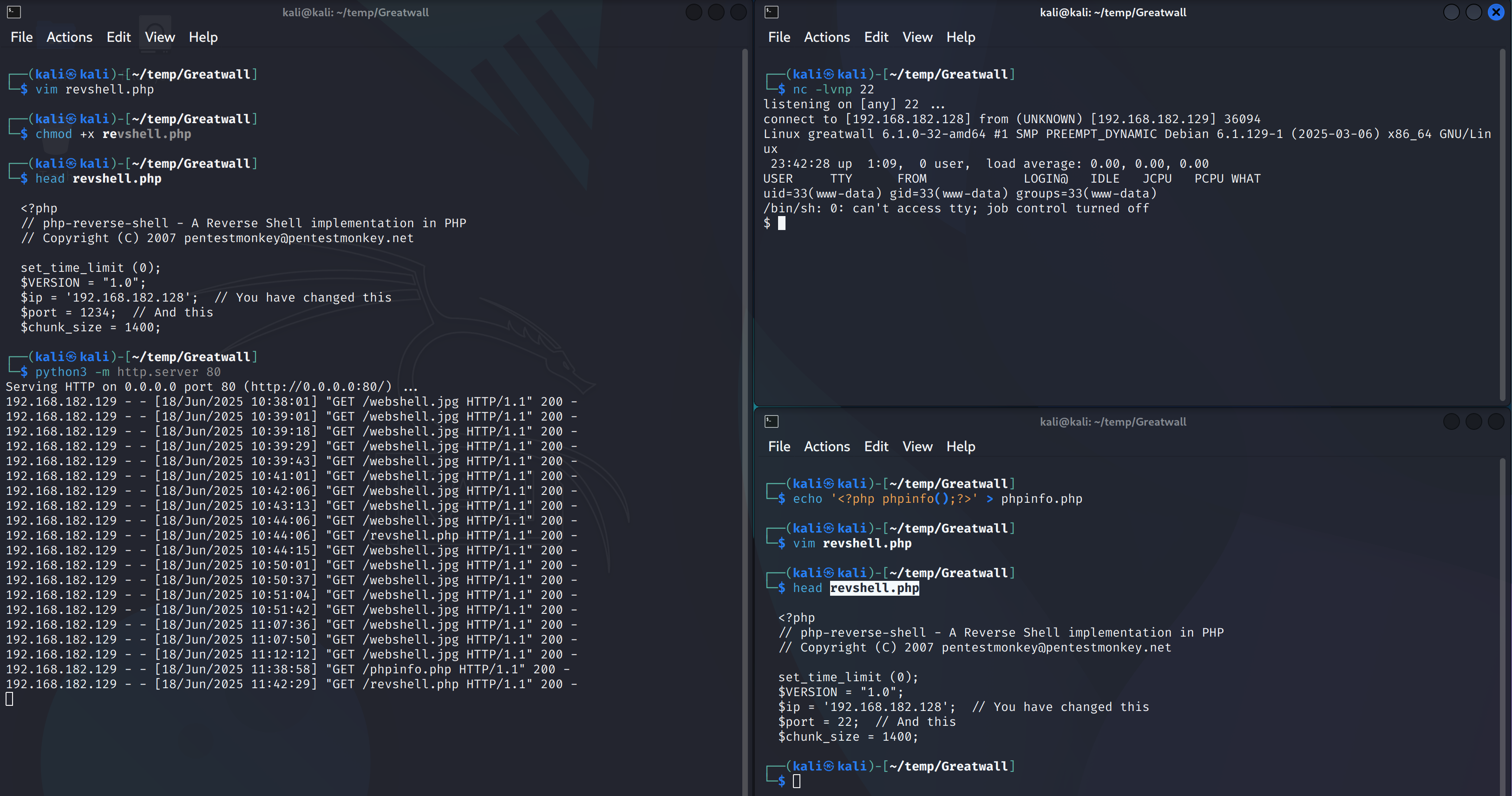Open File menu in bottom-right terminal window
Screen dimensions: 1512x796
[x=779, y=447]
